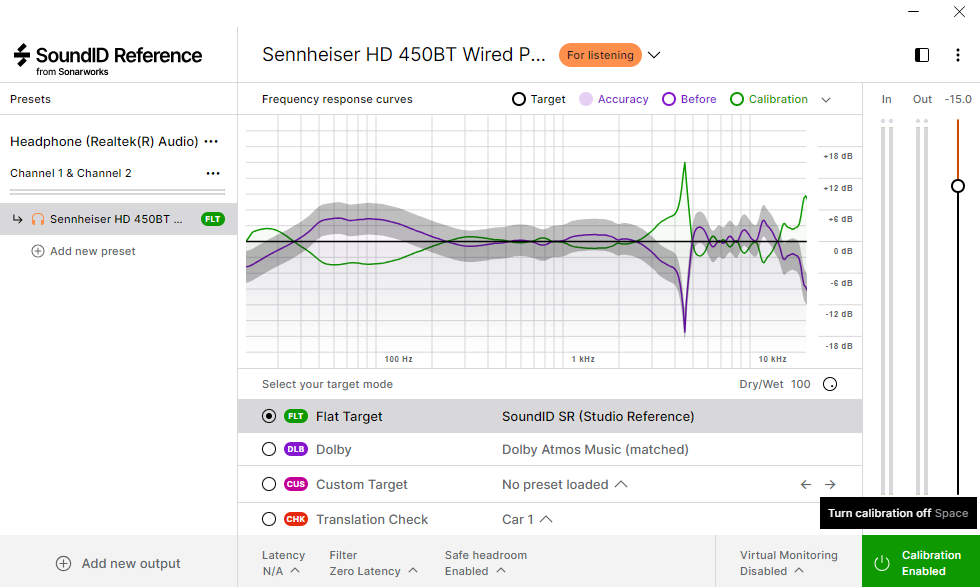Click Dolby Atmos Music (matched) text

595,449
